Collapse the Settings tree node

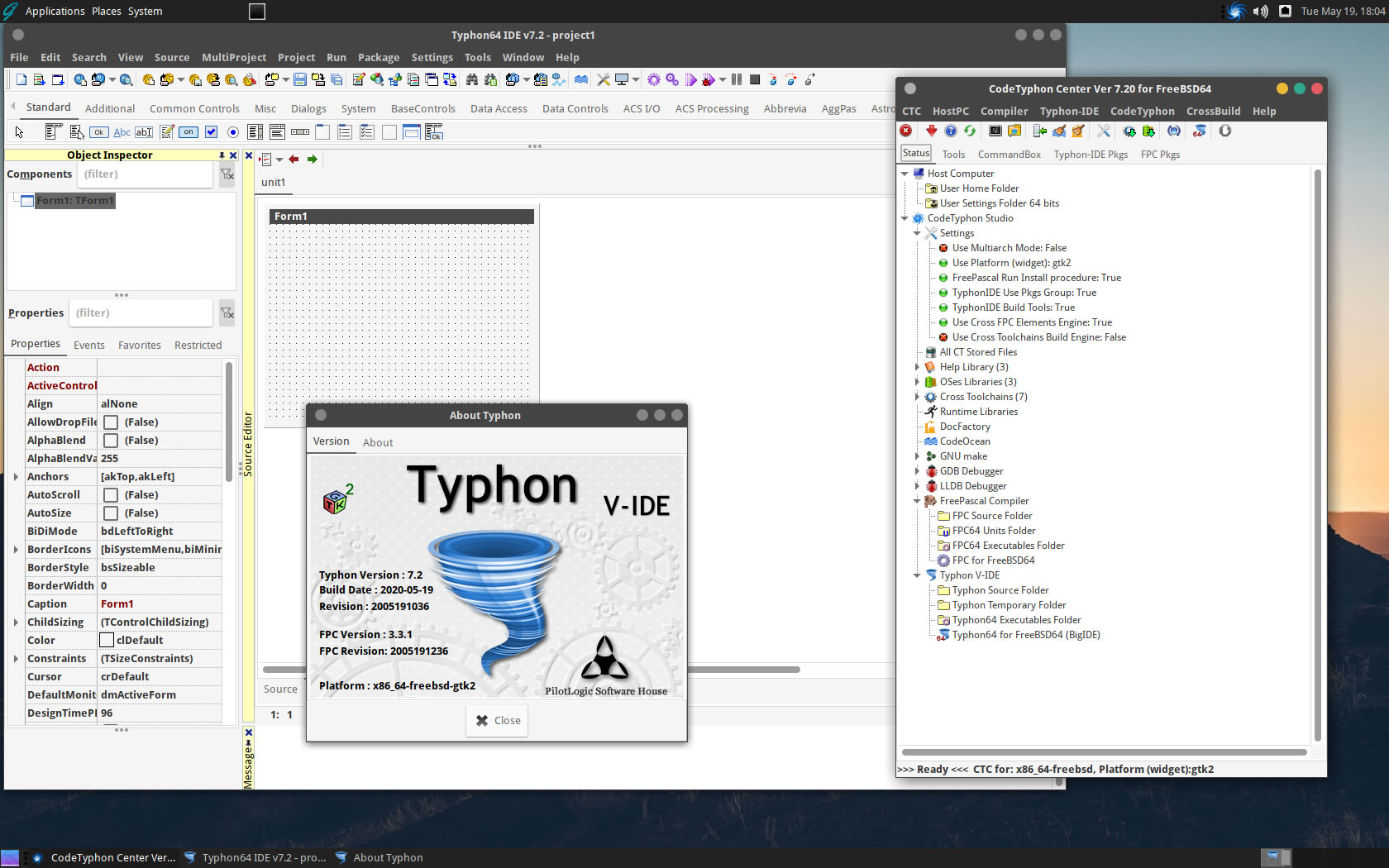[917, 233]
